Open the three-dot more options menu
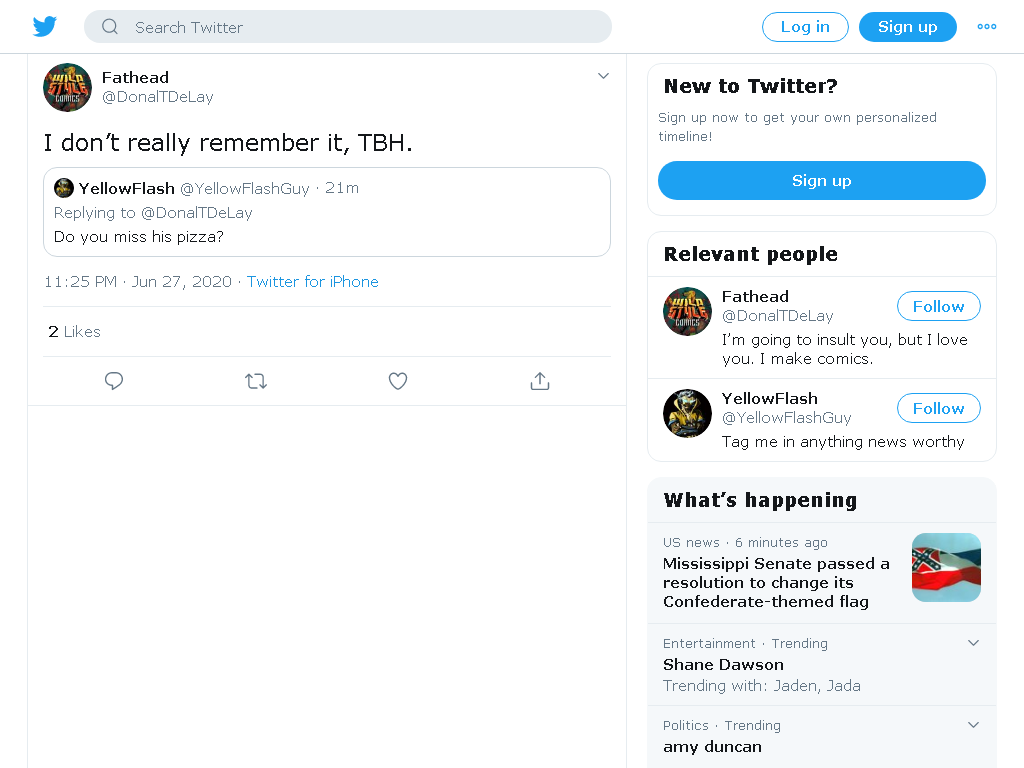The height and width of the screenshot is (768, 1024). (x=986, y=27)
